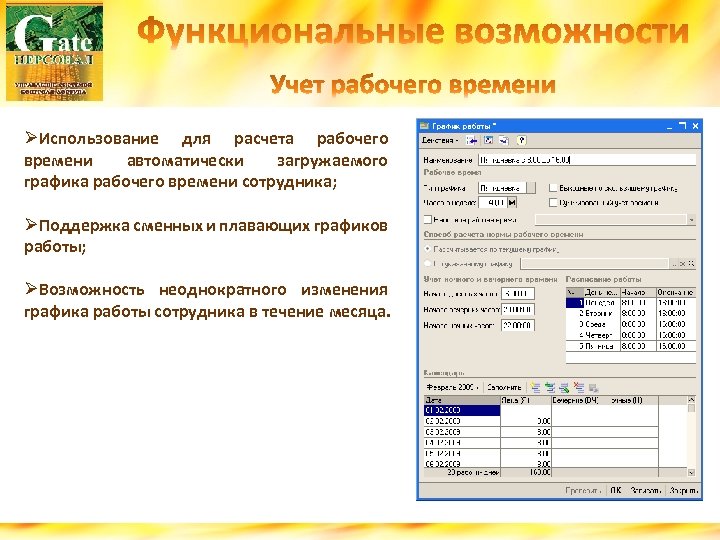
Task: Toggle the upper checkbox right of Тип графика
Action: [553, 188]
